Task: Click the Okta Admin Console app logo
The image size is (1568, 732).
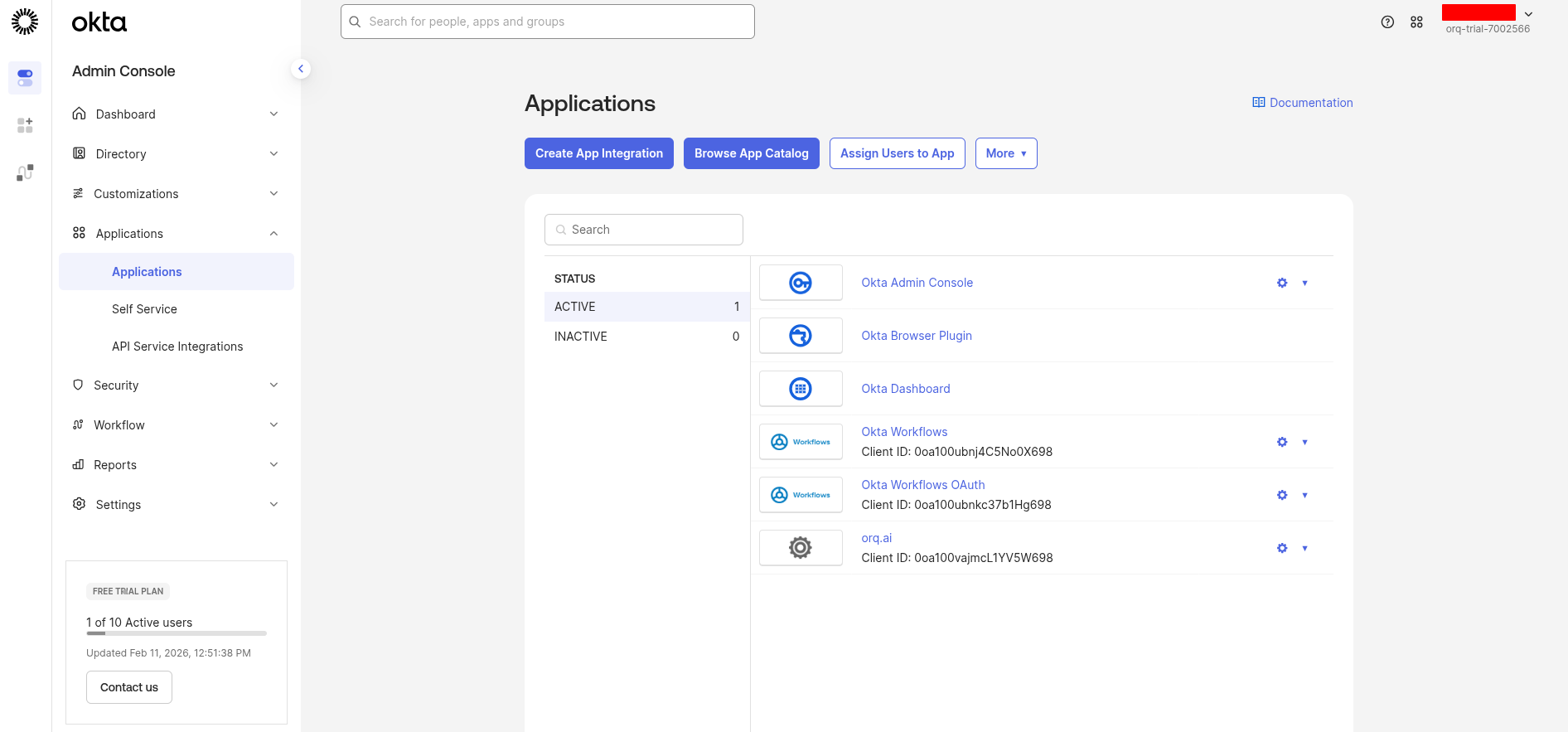Action: point(801,283)
